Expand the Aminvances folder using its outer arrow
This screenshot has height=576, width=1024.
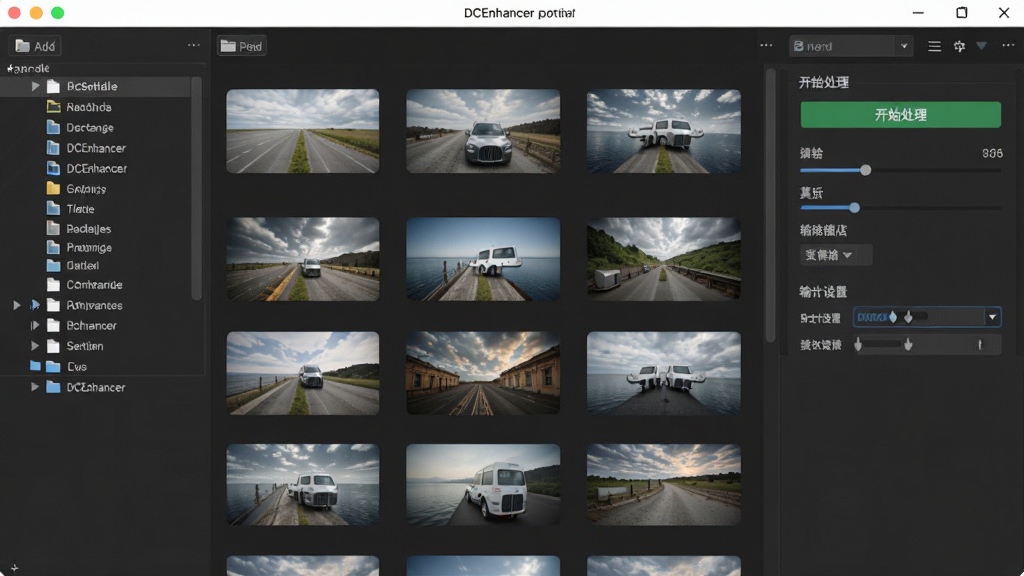coord(17,305)
